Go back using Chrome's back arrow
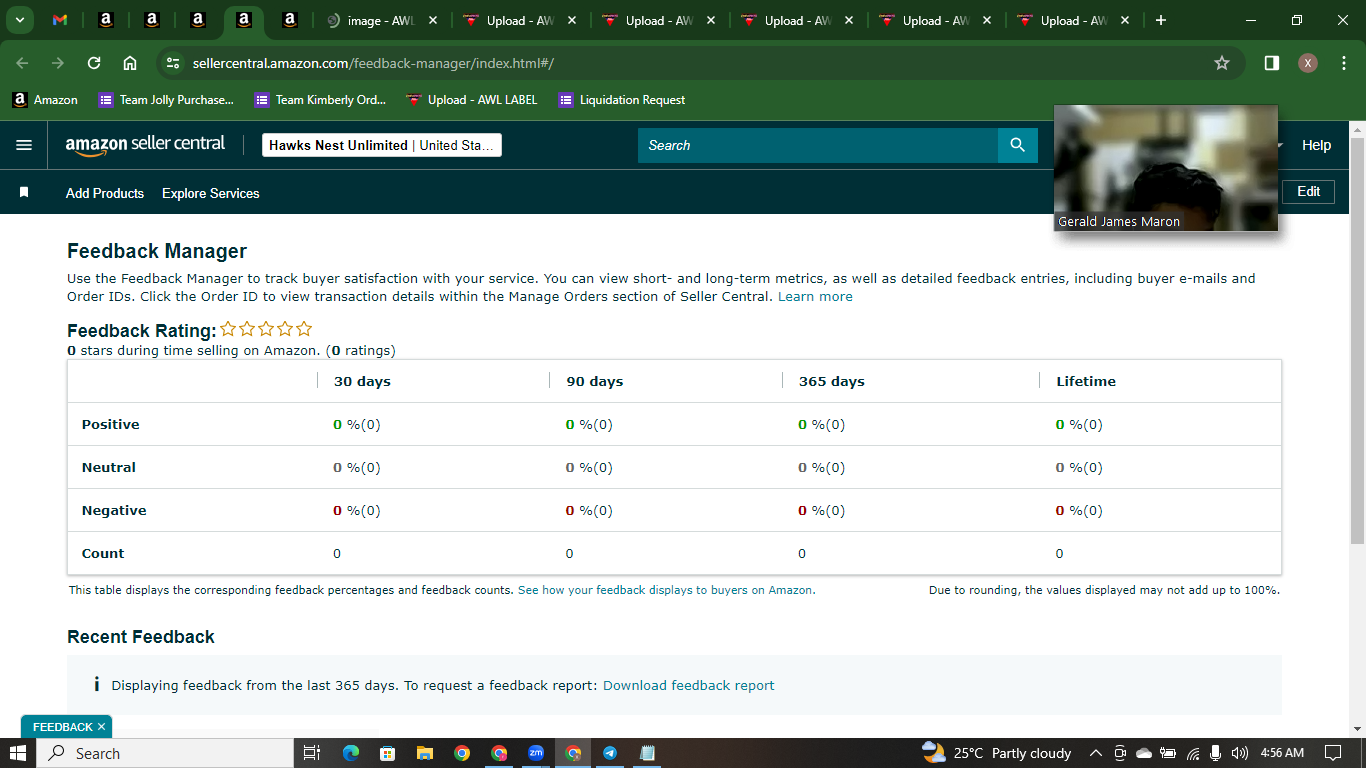This screenshot has width=1366, height=768. pos(22,63)
